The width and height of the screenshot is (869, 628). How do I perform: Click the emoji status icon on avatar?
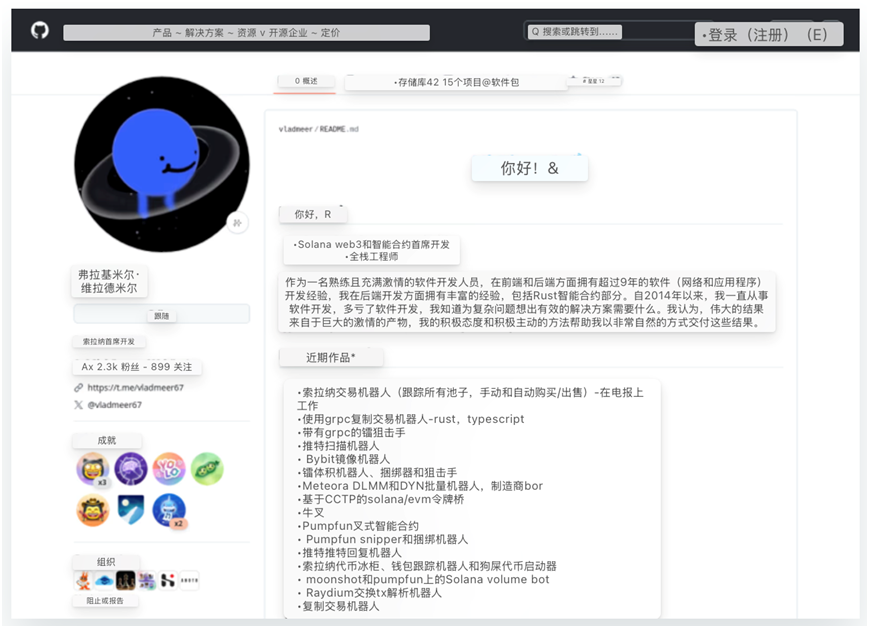coord(237,223)
